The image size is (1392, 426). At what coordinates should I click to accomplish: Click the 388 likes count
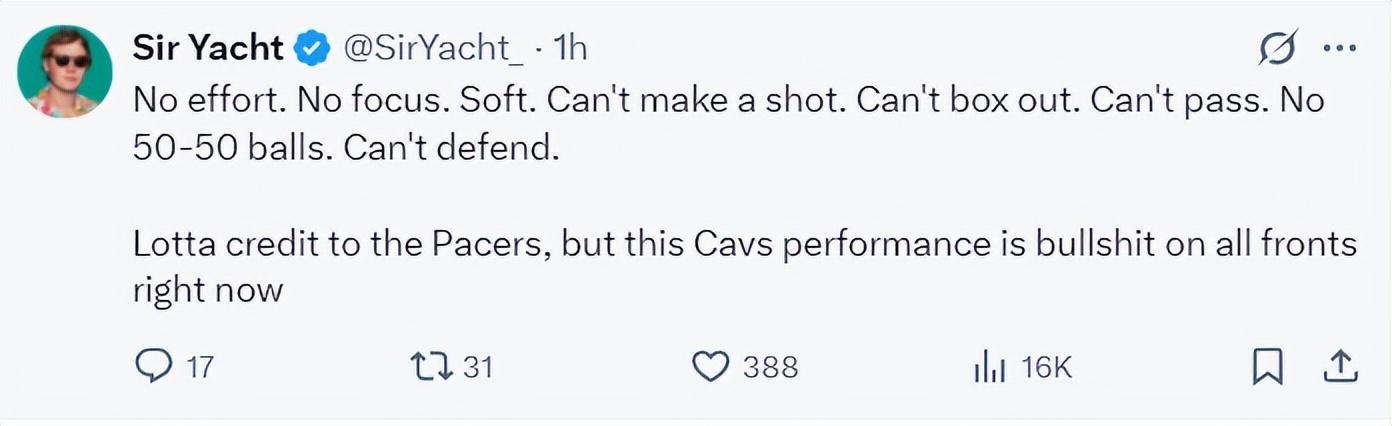point(770,368)
